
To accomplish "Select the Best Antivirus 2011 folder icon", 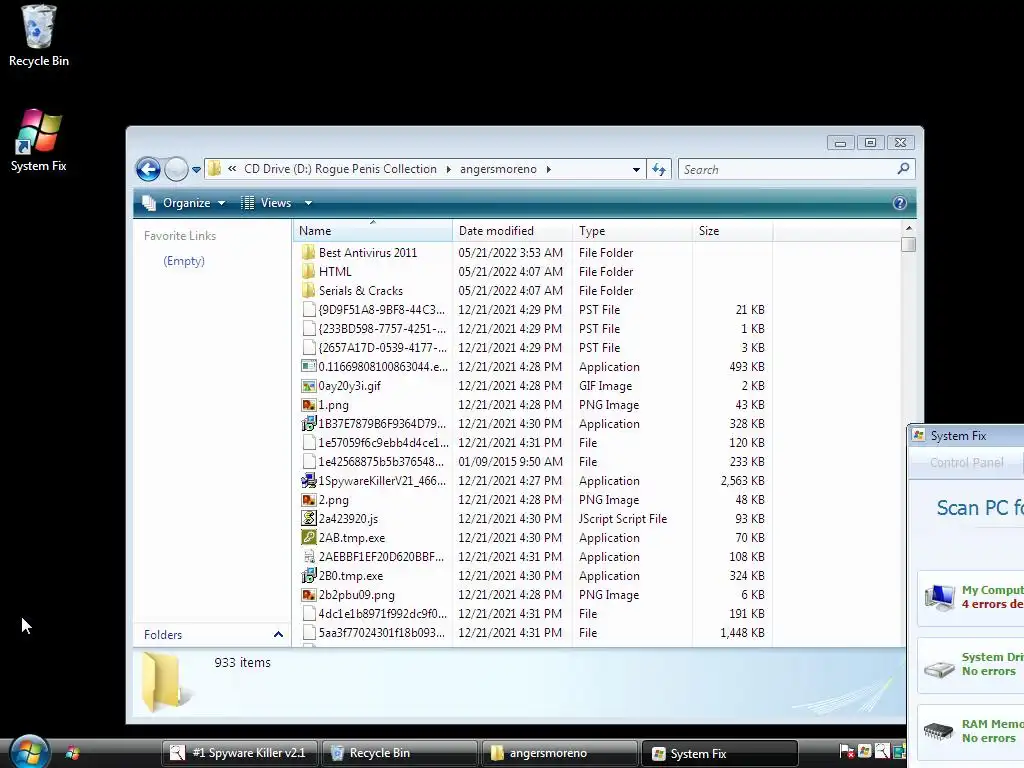I will point(308,253).
